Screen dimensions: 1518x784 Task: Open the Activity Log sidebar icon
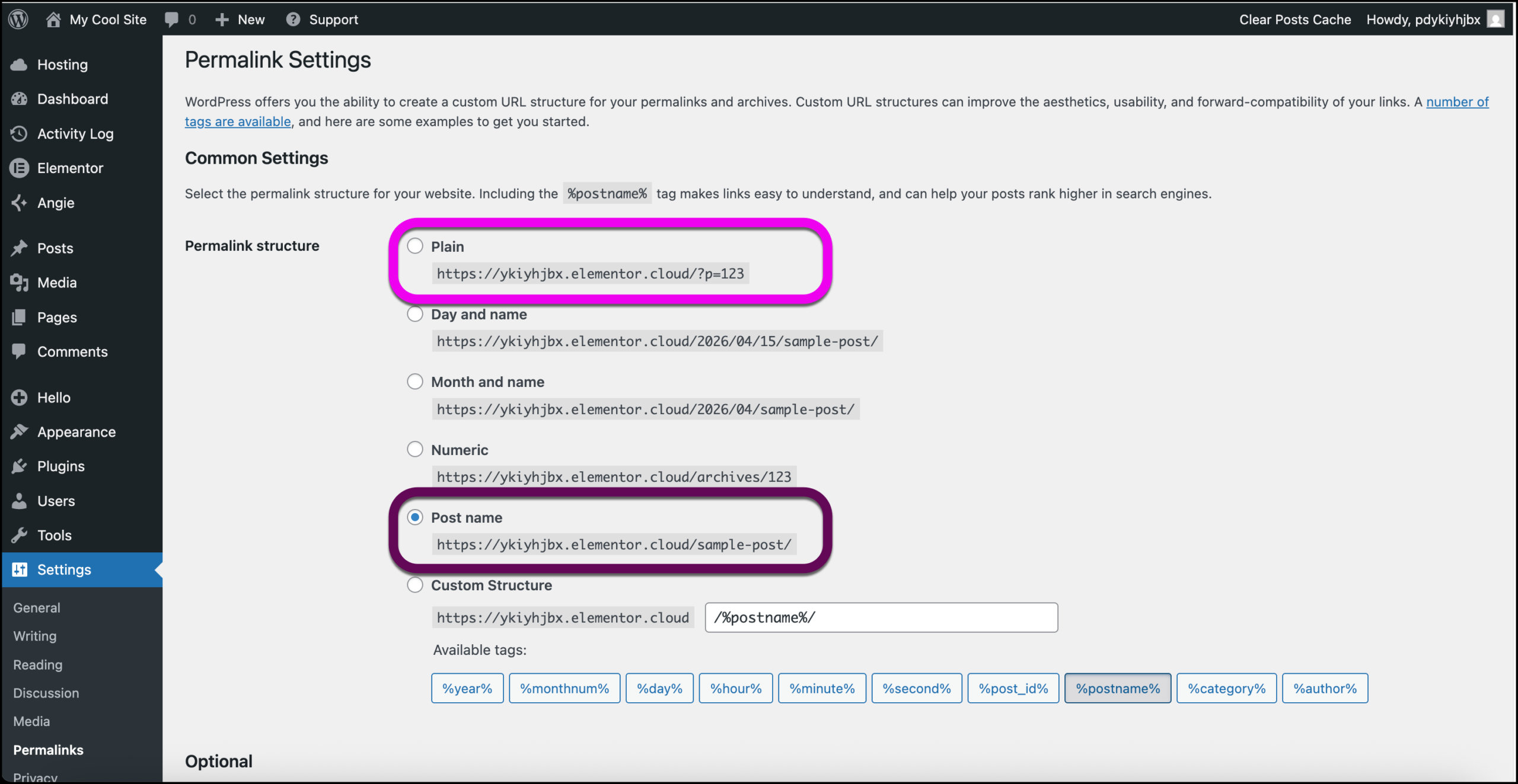pos(20,133)
